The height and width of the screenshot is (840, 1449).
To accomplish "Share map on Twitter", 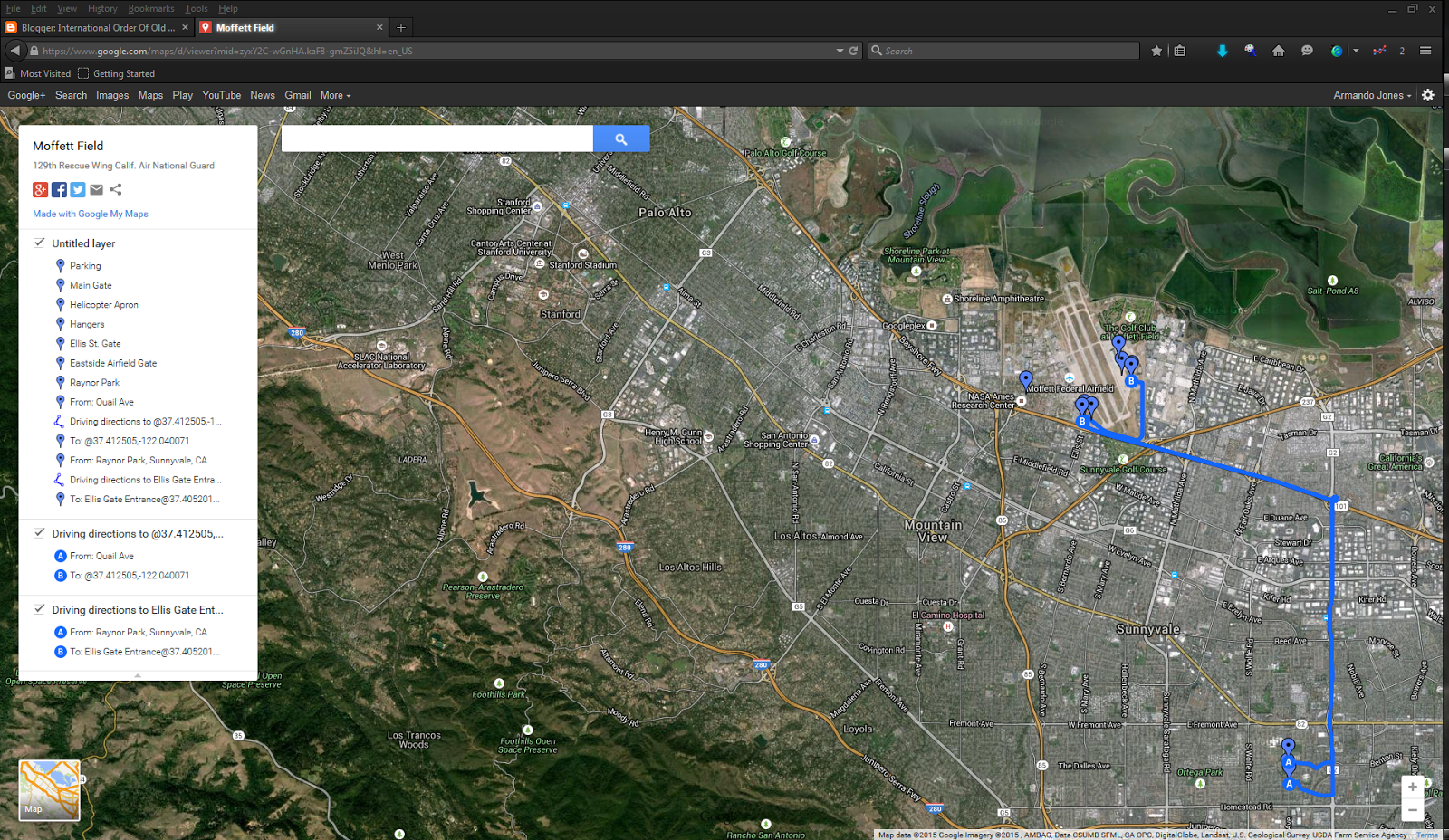I will (78, 189).
